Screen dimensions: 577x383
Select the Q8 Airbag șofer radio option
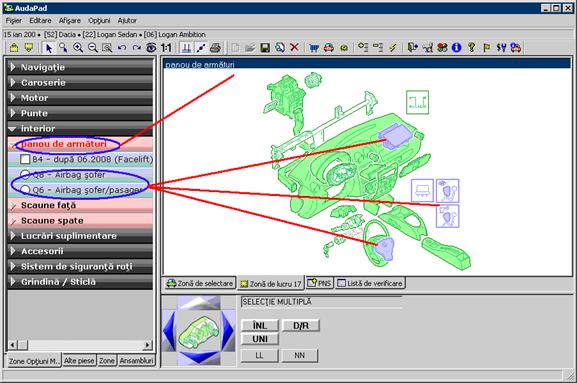tap(25, 174)
